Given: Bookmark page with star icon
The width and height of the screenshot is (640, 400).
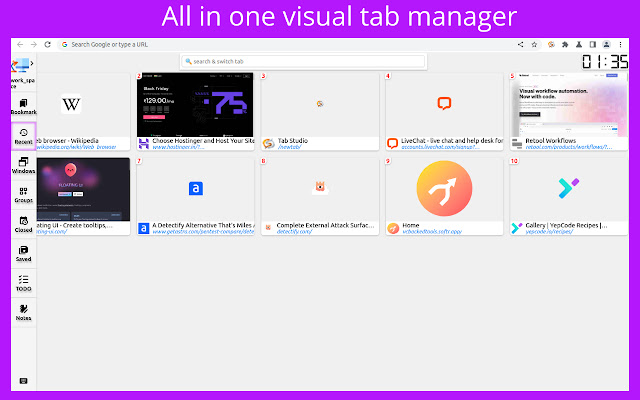Looking at the screenshot, I should pyautogui.click(x=534, y=44).
